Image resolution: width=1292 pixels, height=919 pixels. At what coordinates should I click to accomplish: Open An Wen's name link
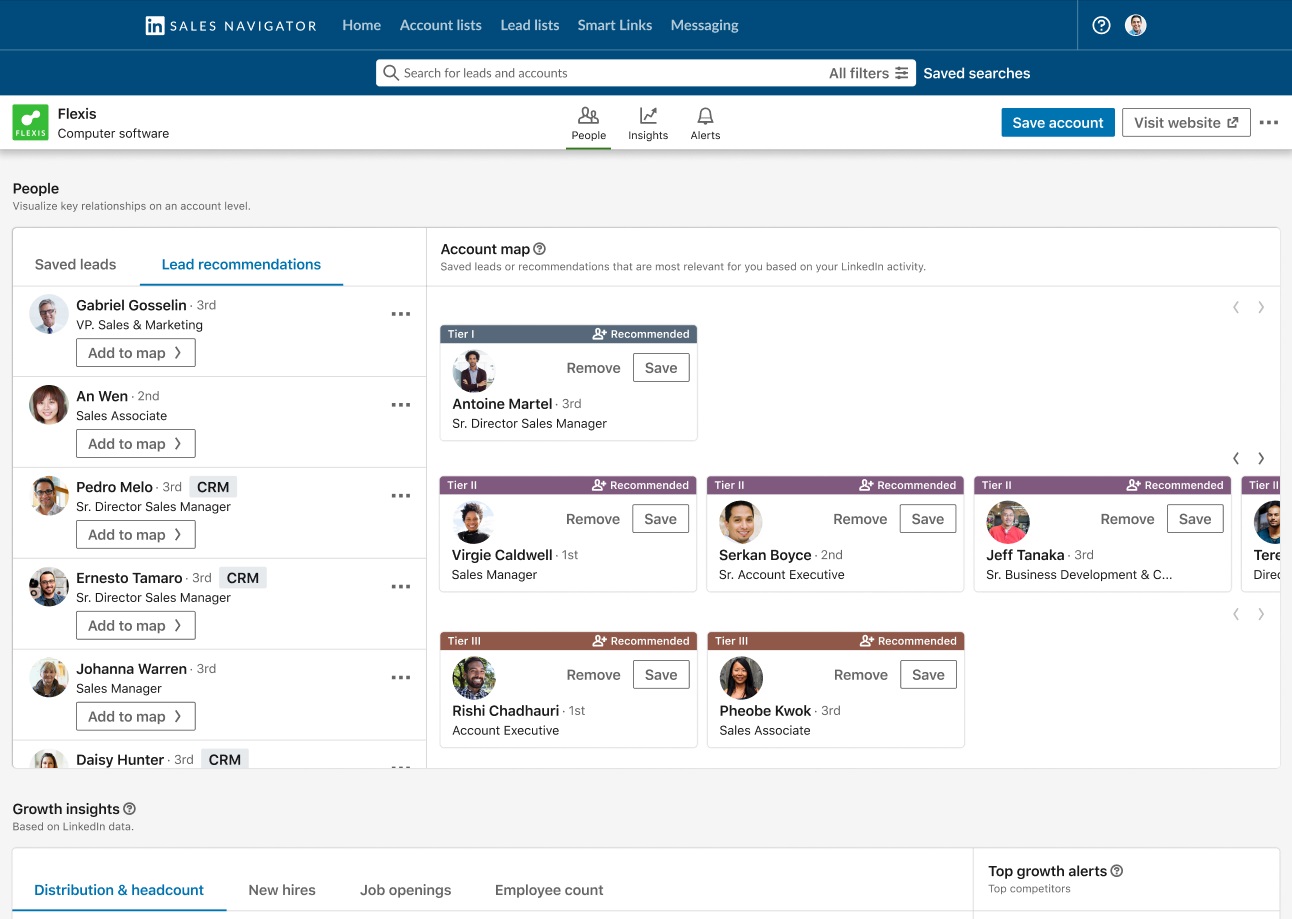(x=102, y=396)
